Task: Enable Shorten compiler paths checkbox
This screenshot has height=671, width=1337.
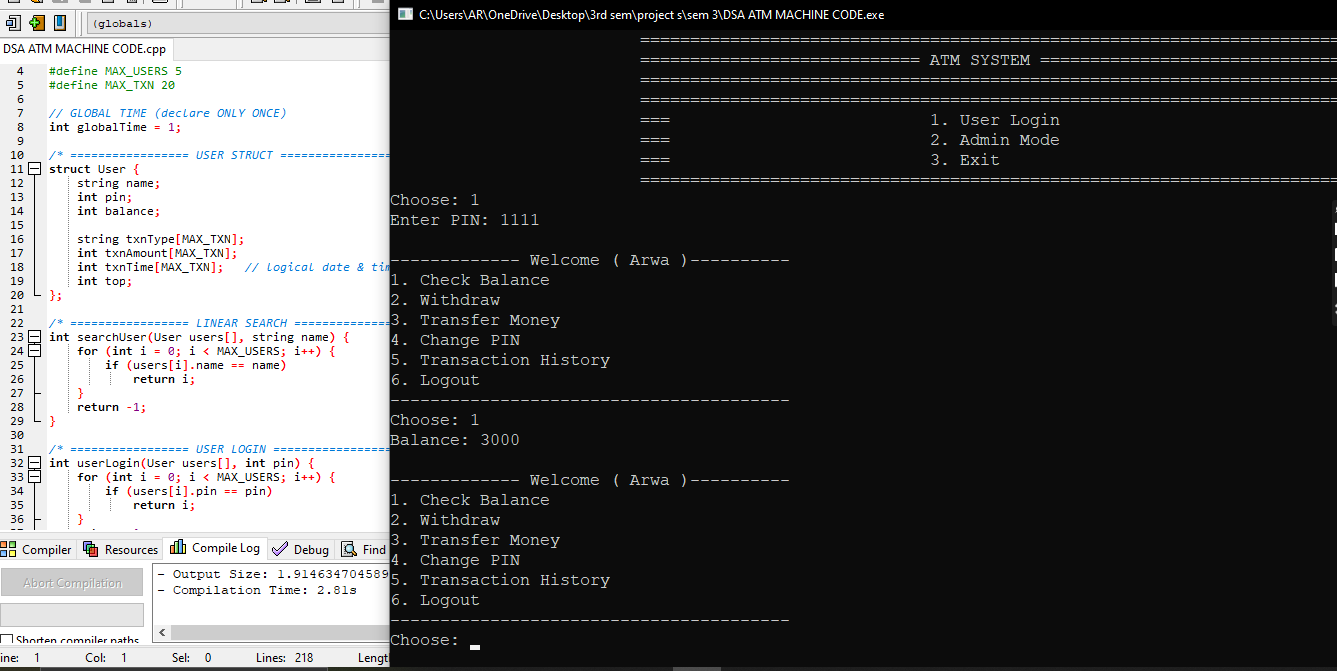Action: 7,640
